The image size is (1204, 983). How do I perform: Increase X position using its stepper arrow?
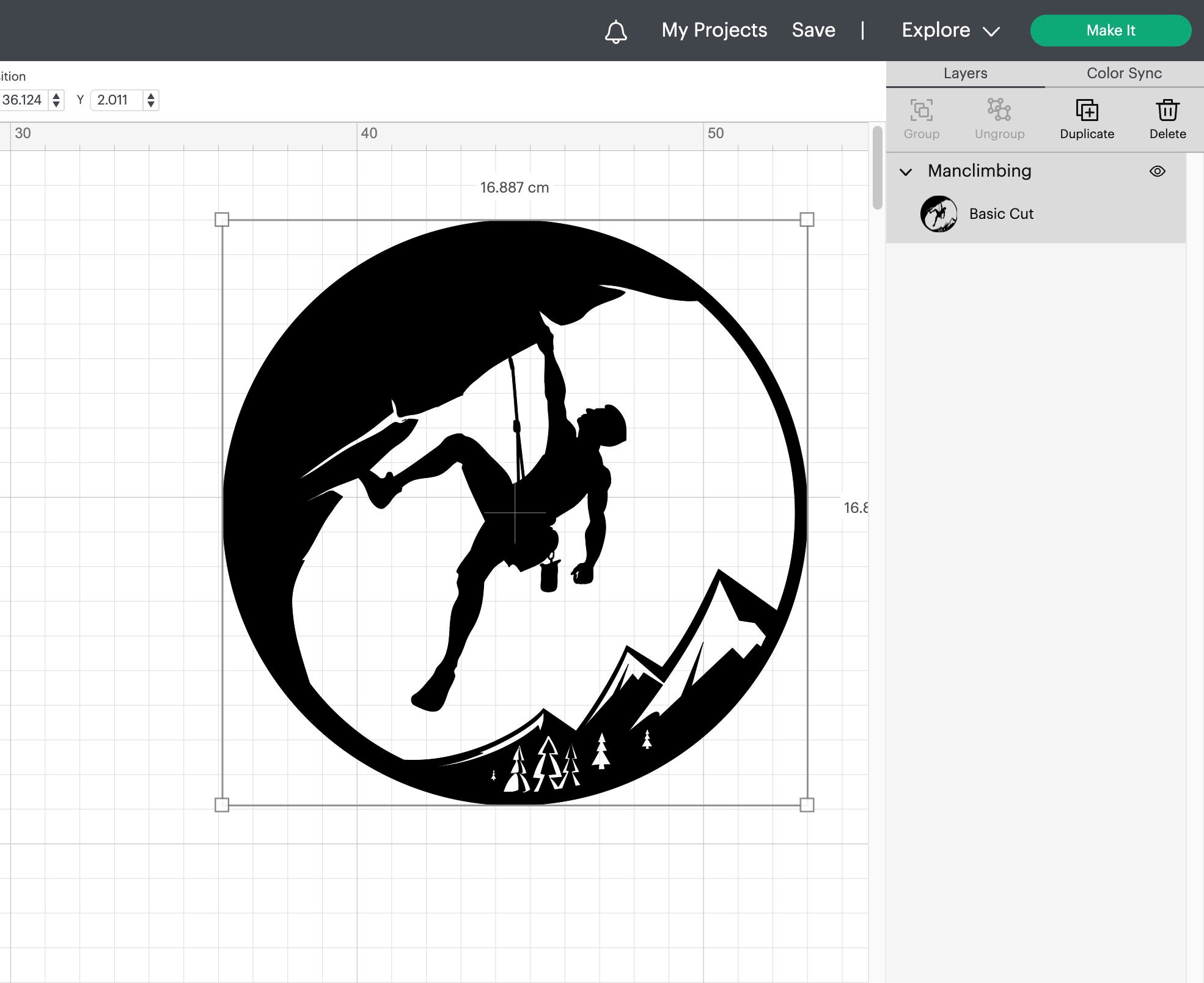[x=55, y=97]
